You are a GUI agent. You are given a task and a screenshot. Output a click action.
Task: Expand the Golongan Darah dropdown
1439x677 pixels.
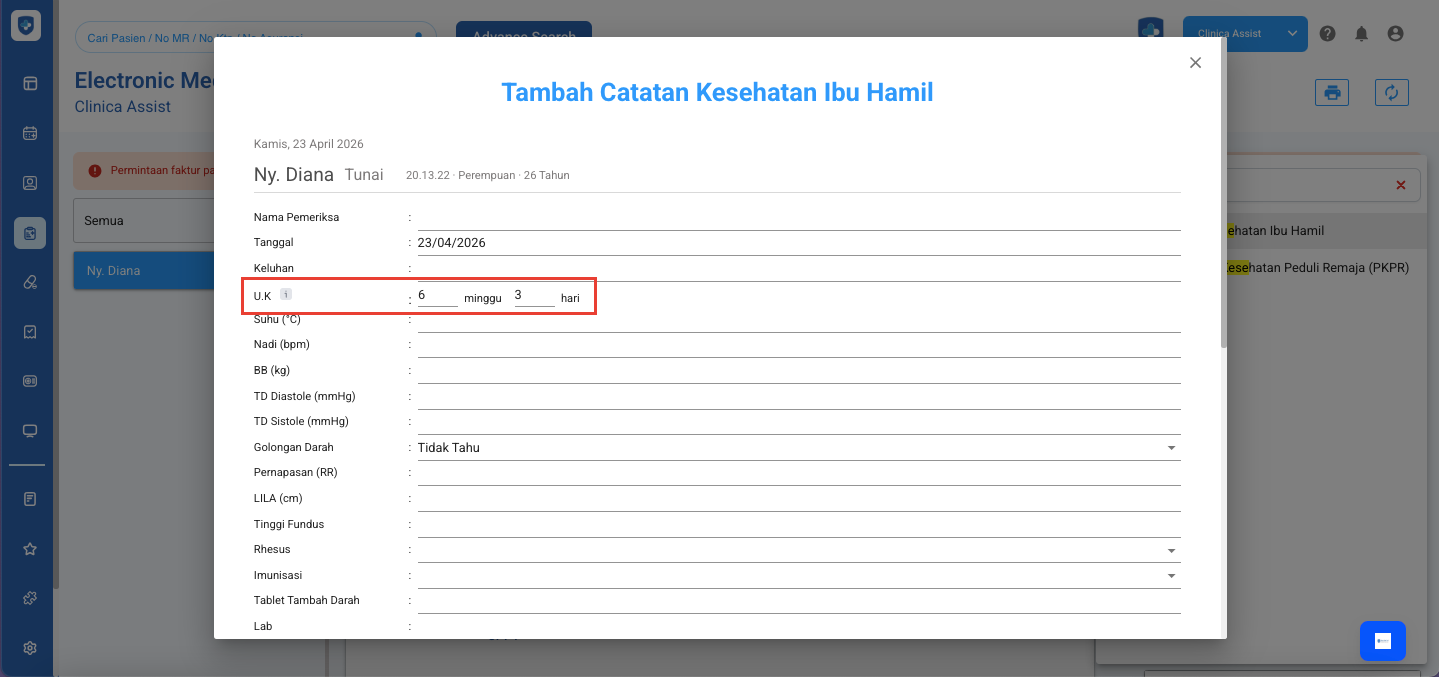1171,448
